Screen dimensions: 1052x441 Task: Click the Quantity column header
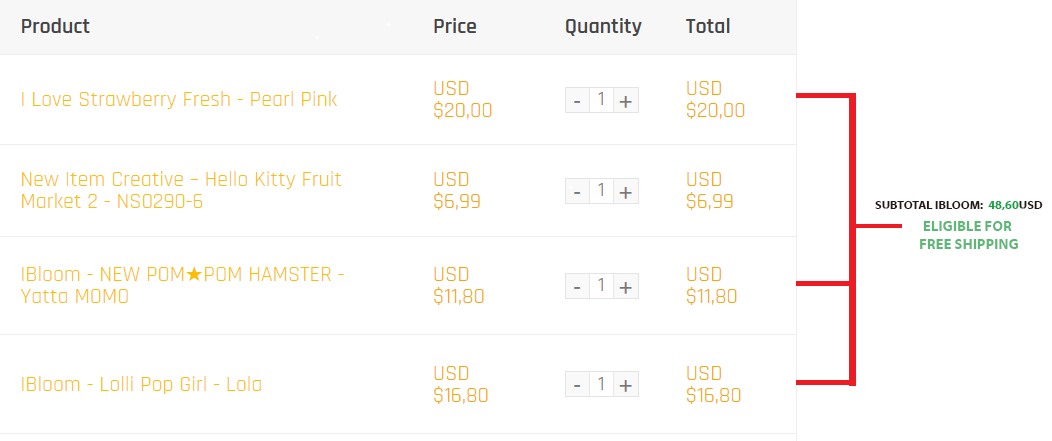pyautogui.click(x=603, y=27)
